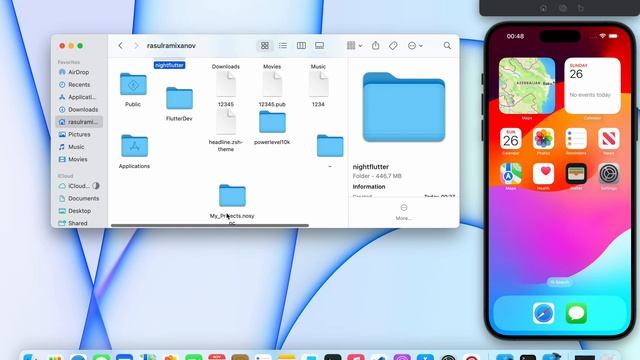Open the Action ellipsis menu in toolbar

[415, 46]
